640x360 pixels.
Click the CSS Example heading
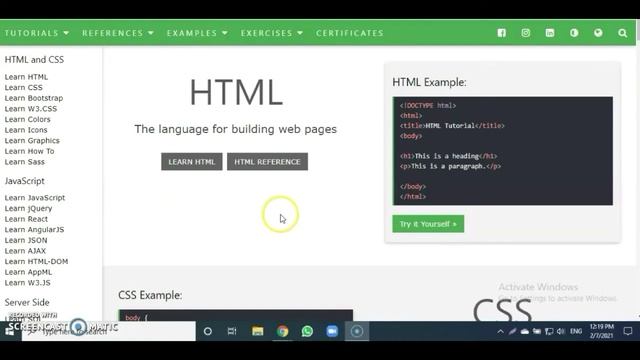150,295
